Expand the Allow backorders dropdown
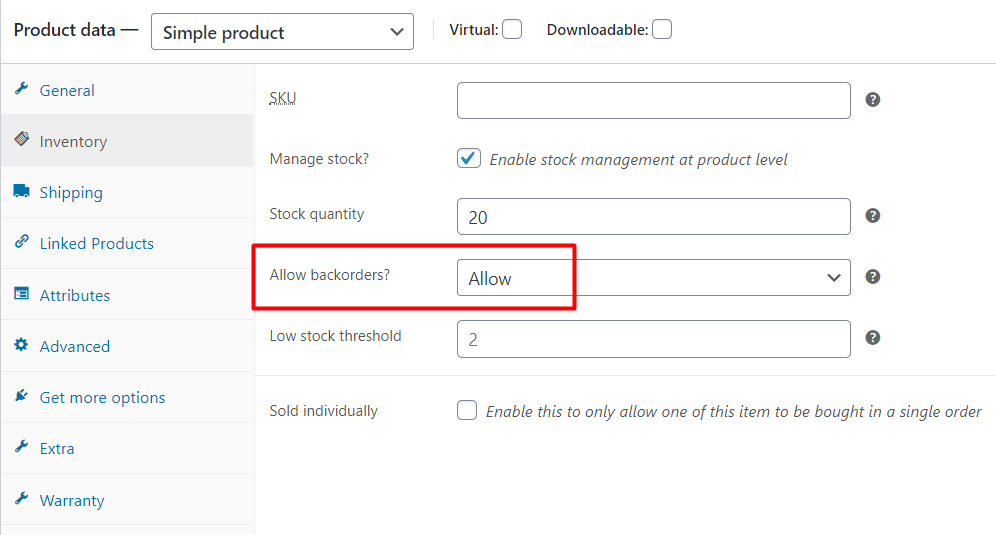This screenshot has width=996, height=535. tap(654, 278)
